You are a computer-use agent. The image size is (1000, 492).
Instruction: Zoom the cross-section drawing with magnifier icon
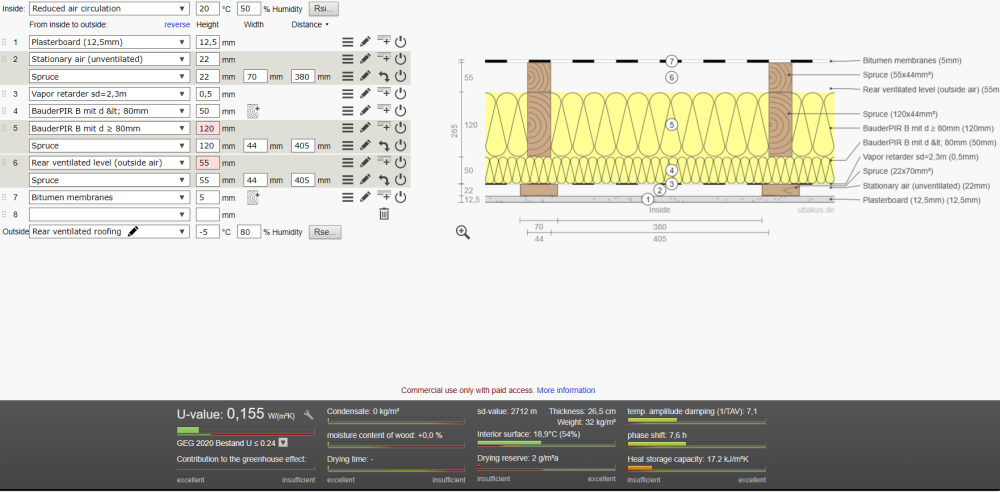point(463,232)
